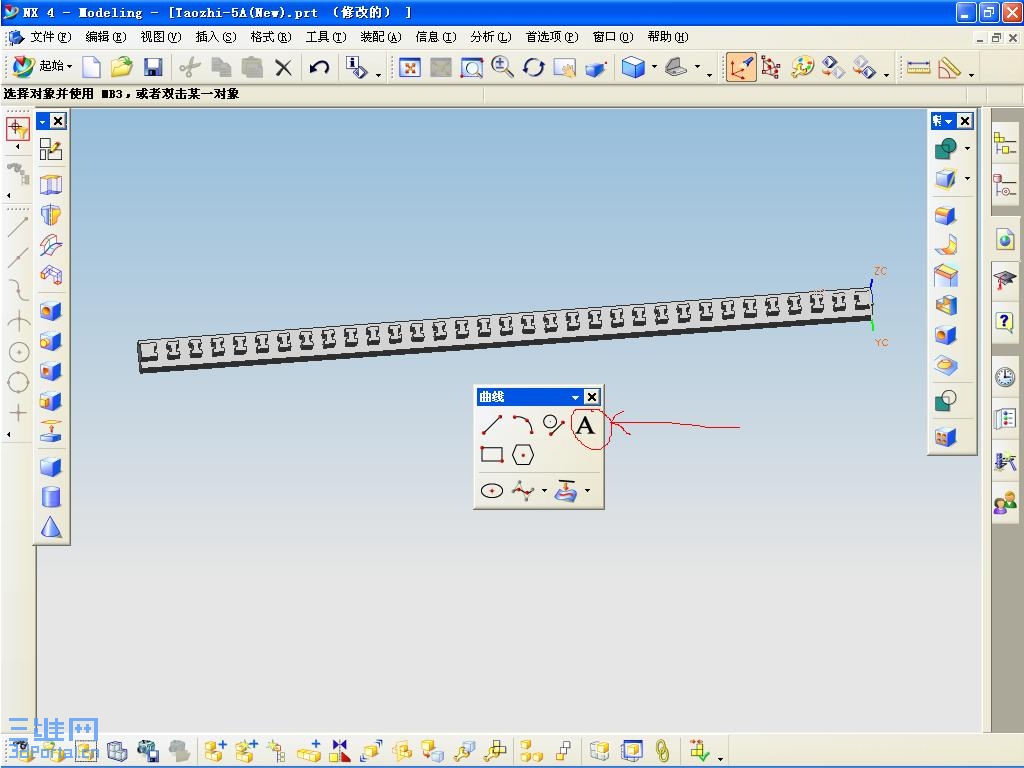This screenshot has width=1024, height=768.
Task: Click the Zoom window icon
Action: (472, 67)
